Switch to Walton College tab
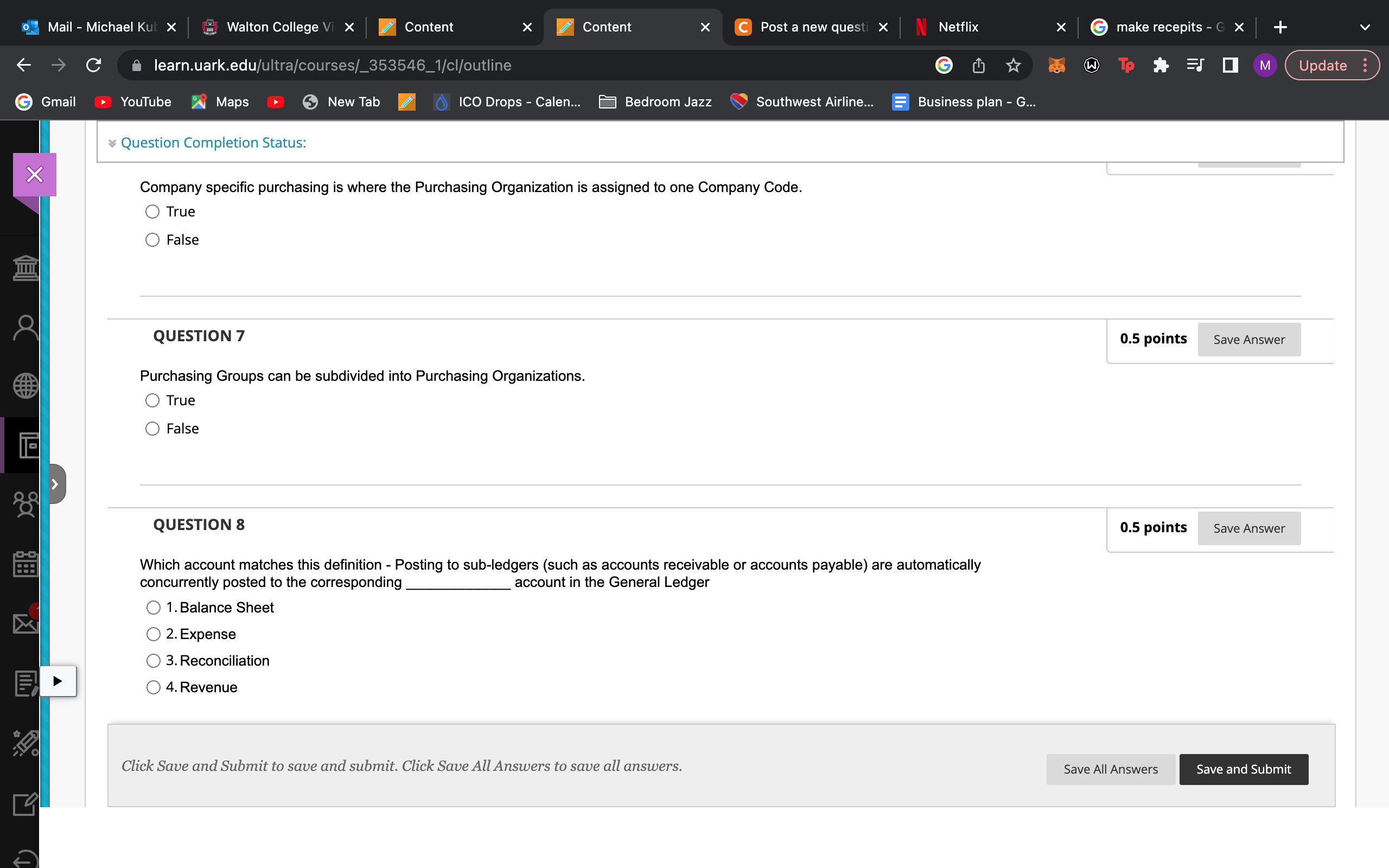The image size is (1389, 868). click(x=279, y=27)
